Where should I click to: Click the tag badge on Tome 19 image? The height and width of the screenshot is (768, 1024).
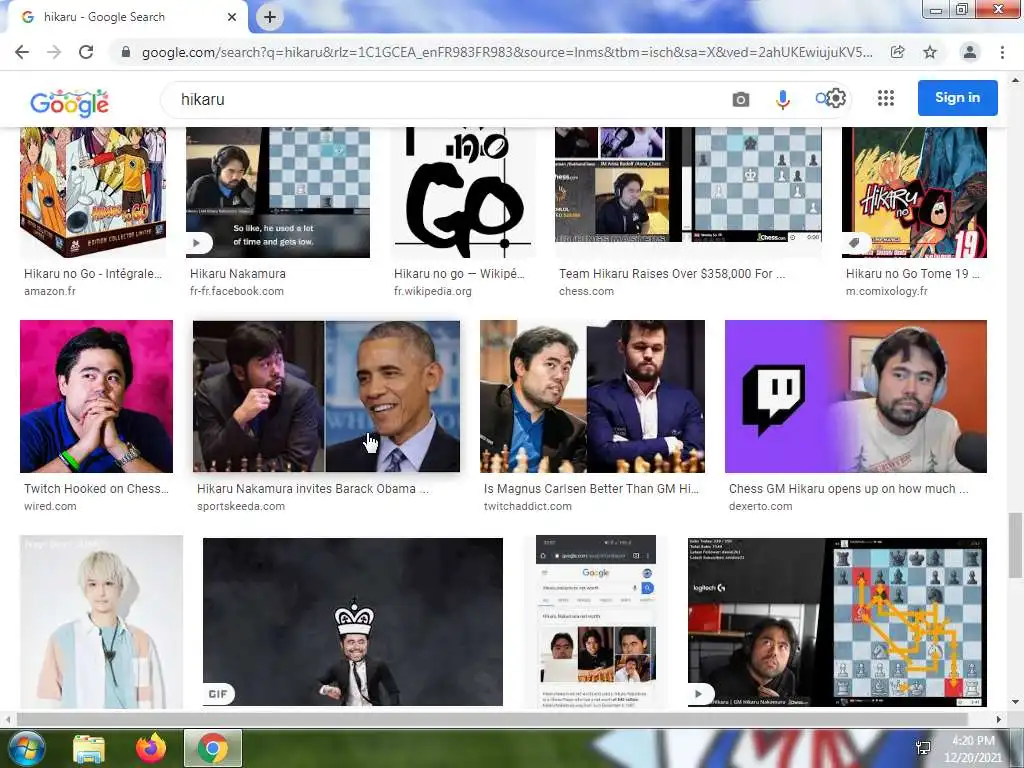tap(854, 243)
